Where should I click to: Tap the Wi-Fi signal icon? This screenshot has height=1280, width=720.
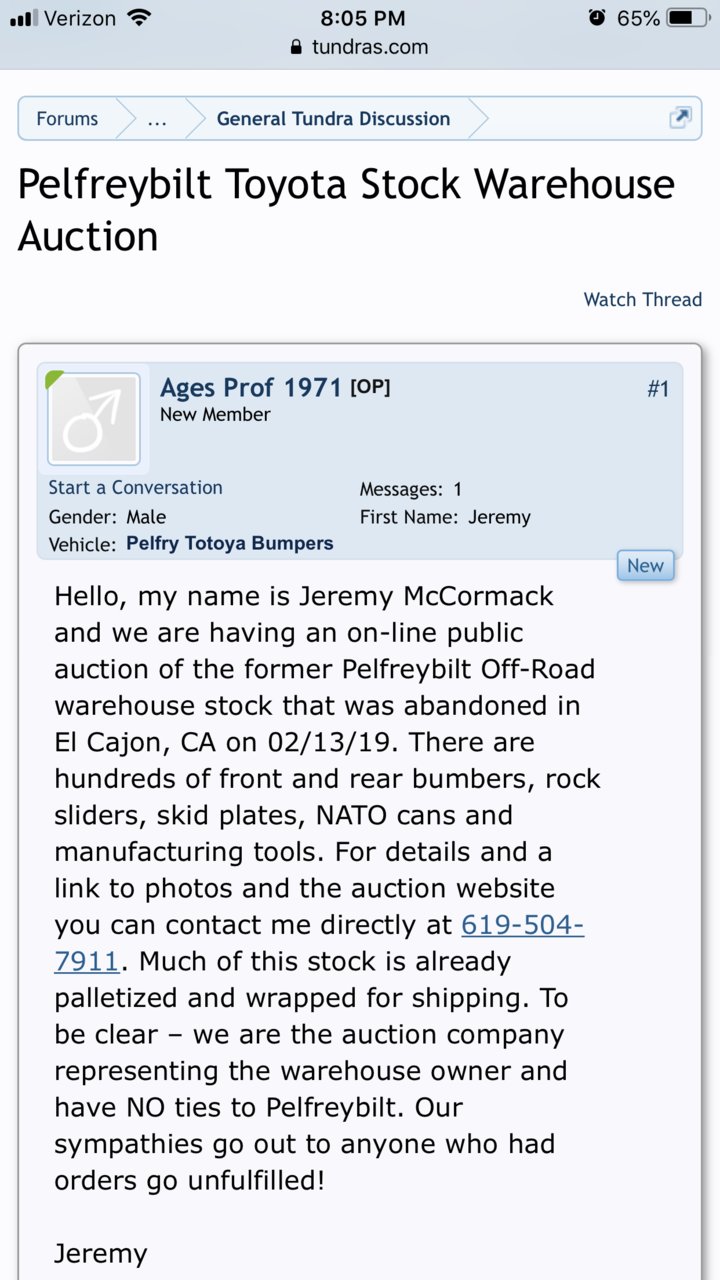[139, 17]
